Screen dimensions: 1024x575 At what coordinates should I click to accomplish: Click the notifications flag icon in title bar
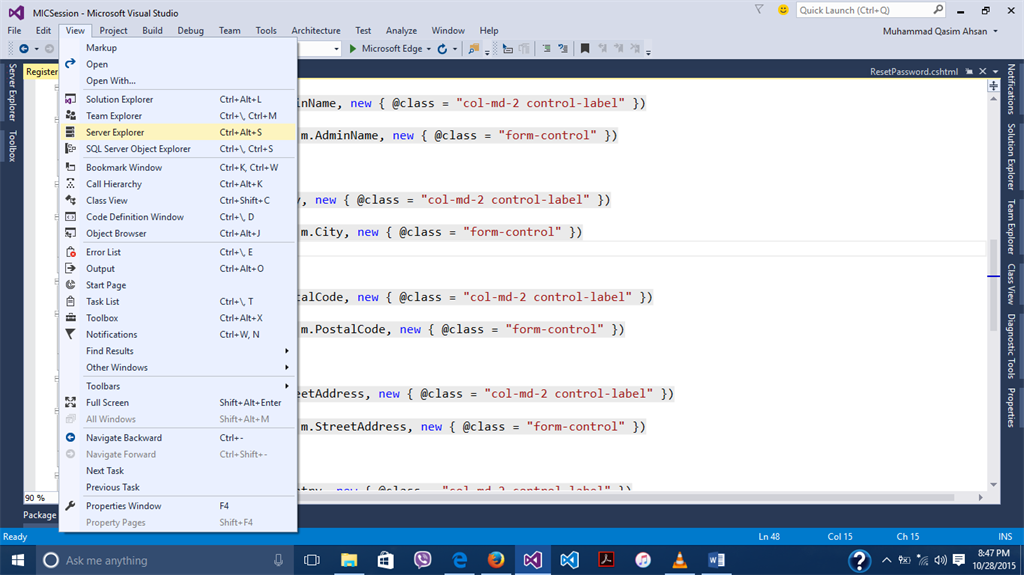(x=761, y=10)
